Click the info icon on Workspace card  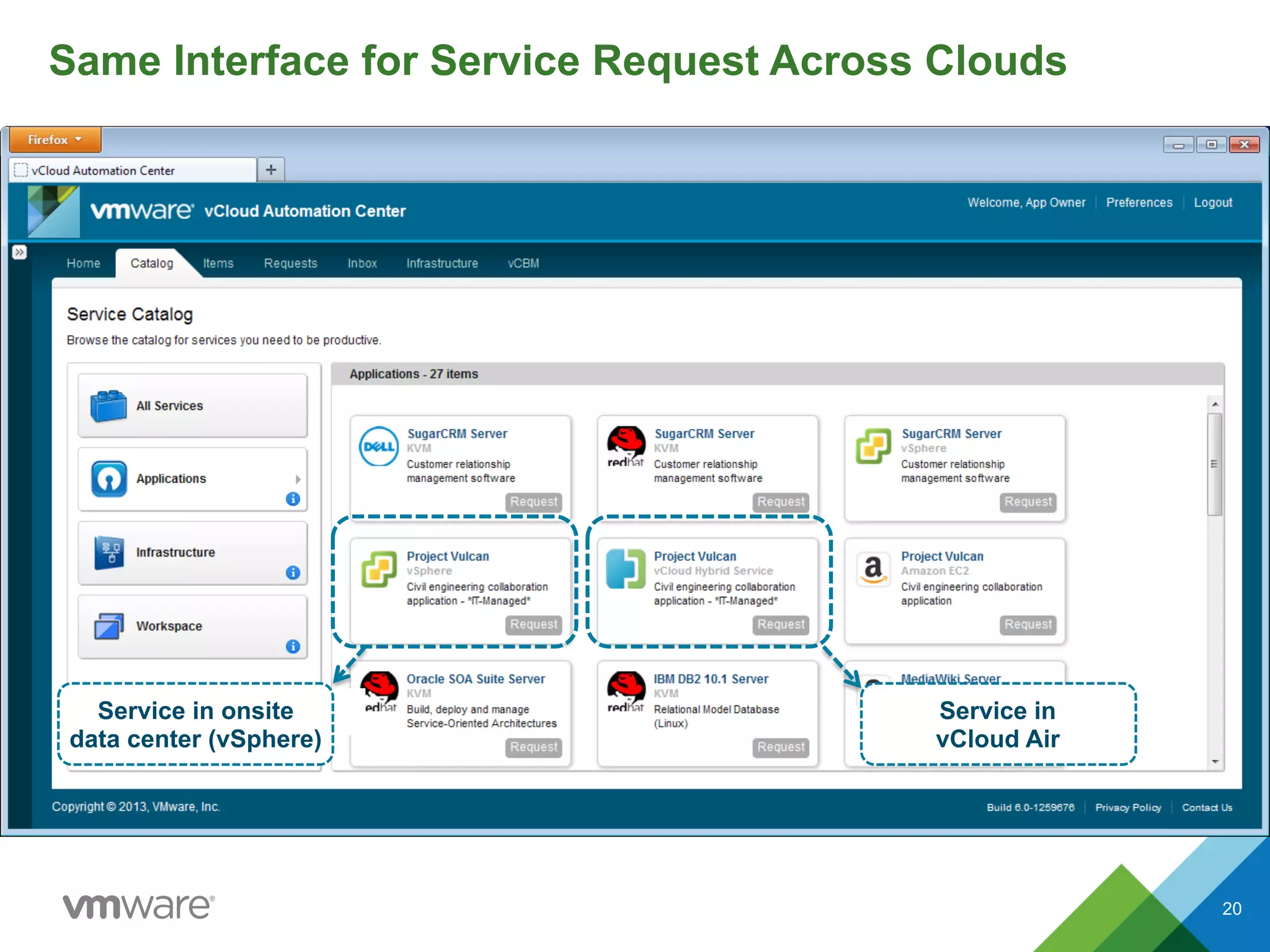point(293,646)
